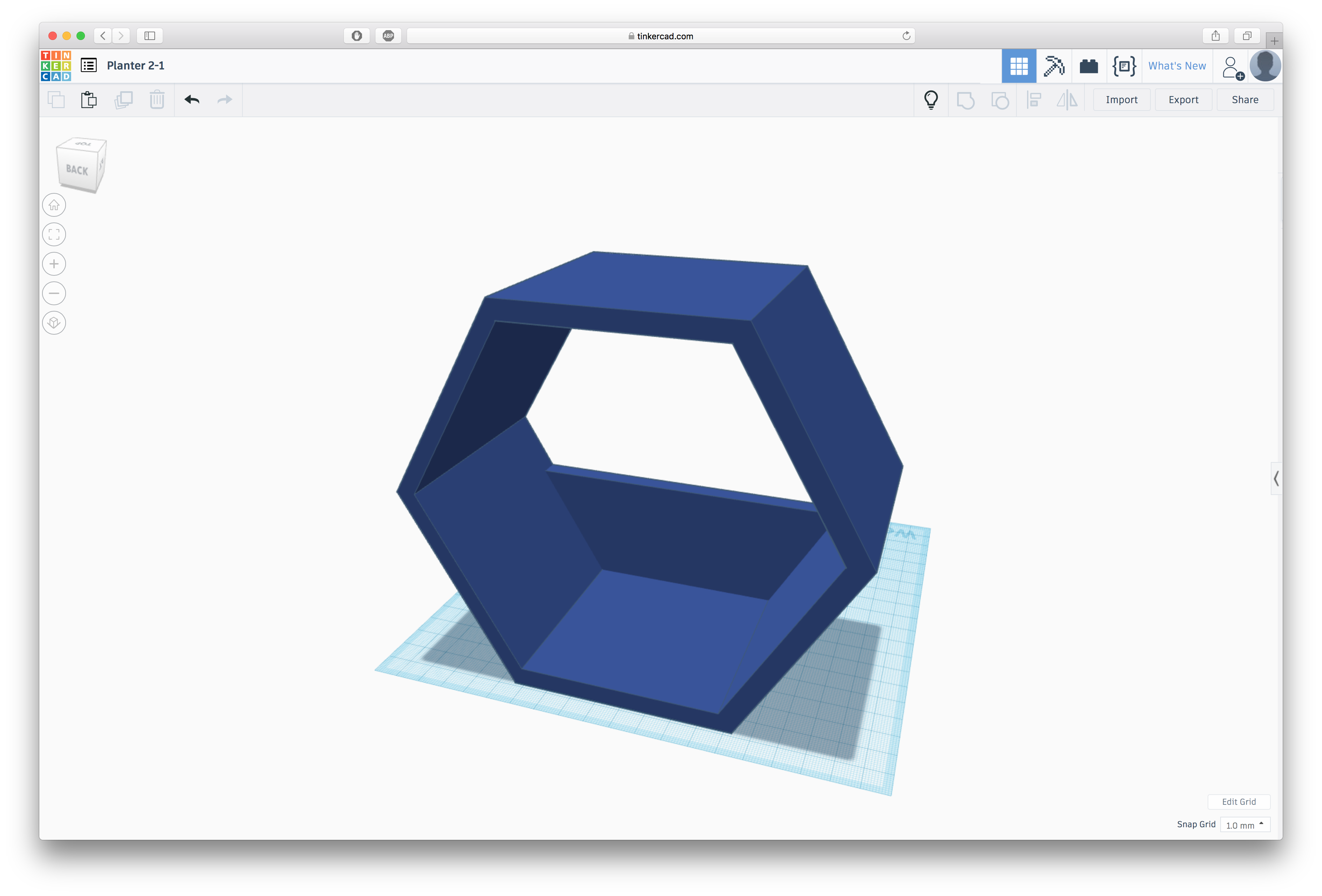
Task: Show Safari tab overview
Action: pyautogui.click(x=1246, y=36)
